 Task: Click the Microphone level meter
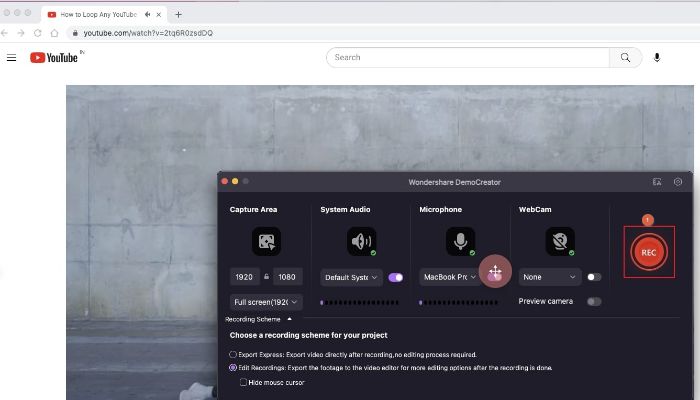click(458, 303)
